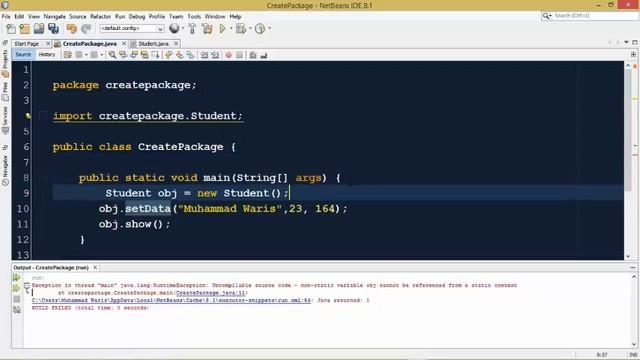The image size is (640, 360).
Task: Open the editor documents list dropdown arrow
Action: tap(626, 42)
